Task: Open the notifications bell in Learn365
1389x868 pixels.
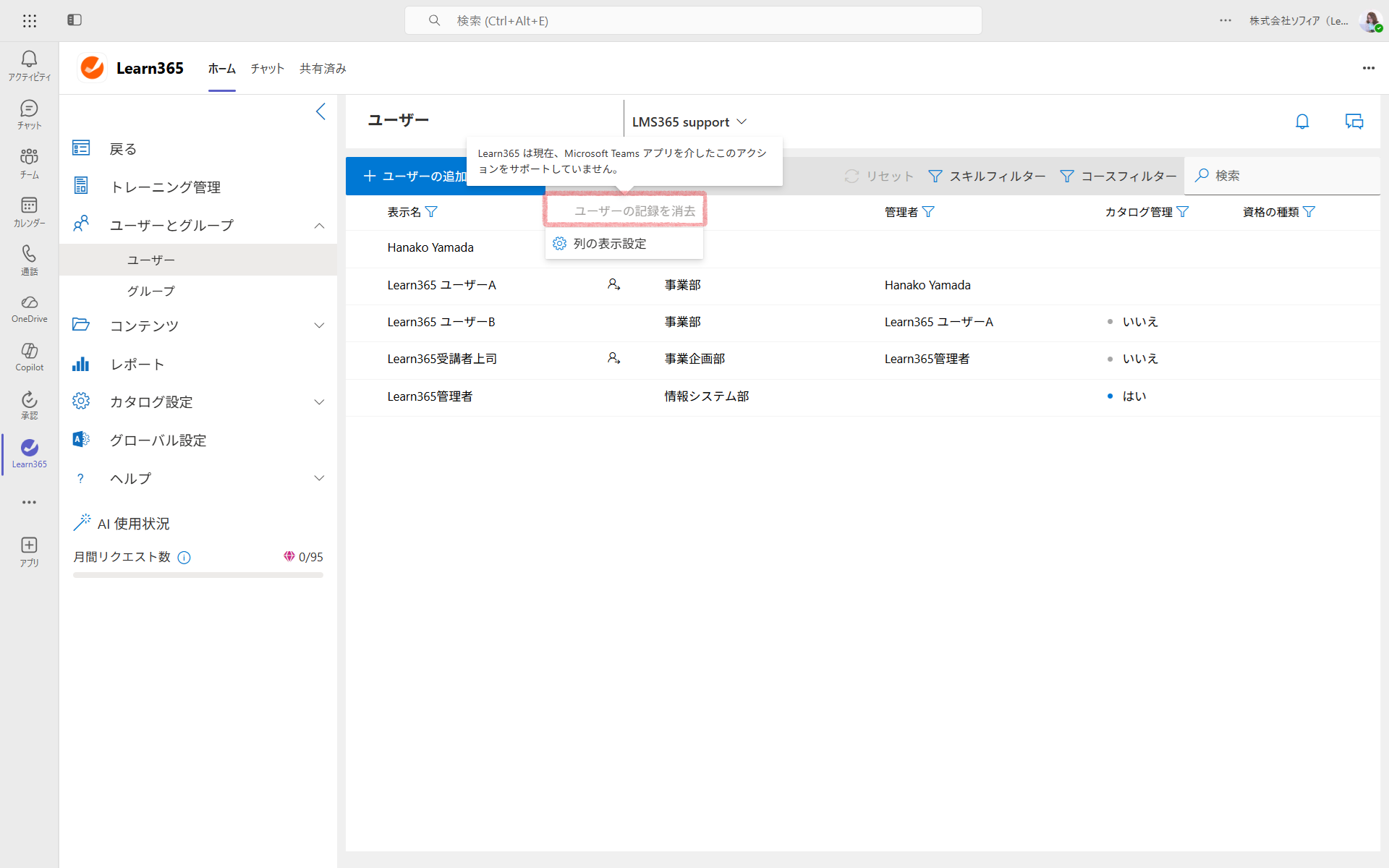Action: [x=1302, y=122]
